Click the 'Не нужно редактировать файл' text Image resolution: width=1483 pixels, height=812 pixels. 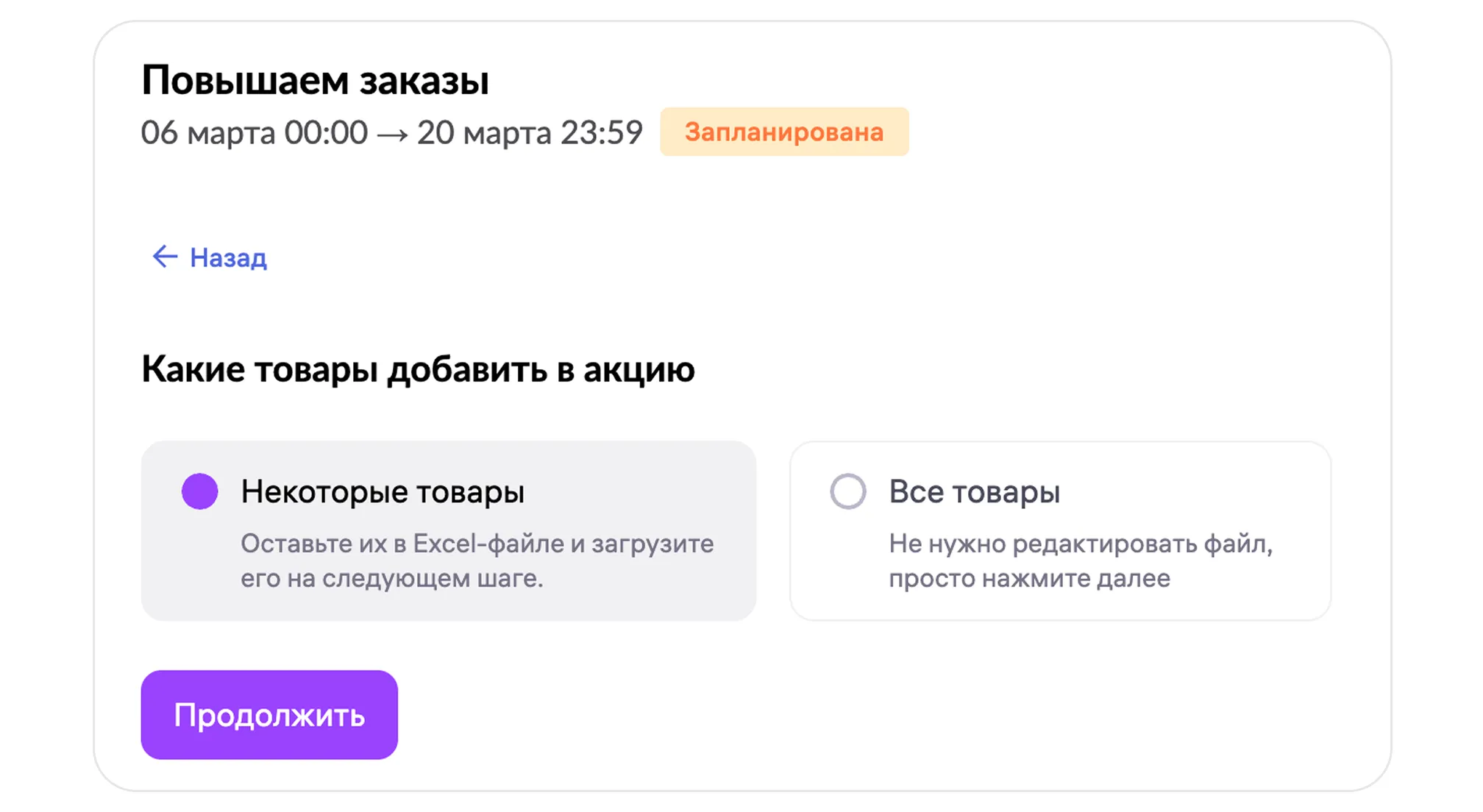(1080, 544)
